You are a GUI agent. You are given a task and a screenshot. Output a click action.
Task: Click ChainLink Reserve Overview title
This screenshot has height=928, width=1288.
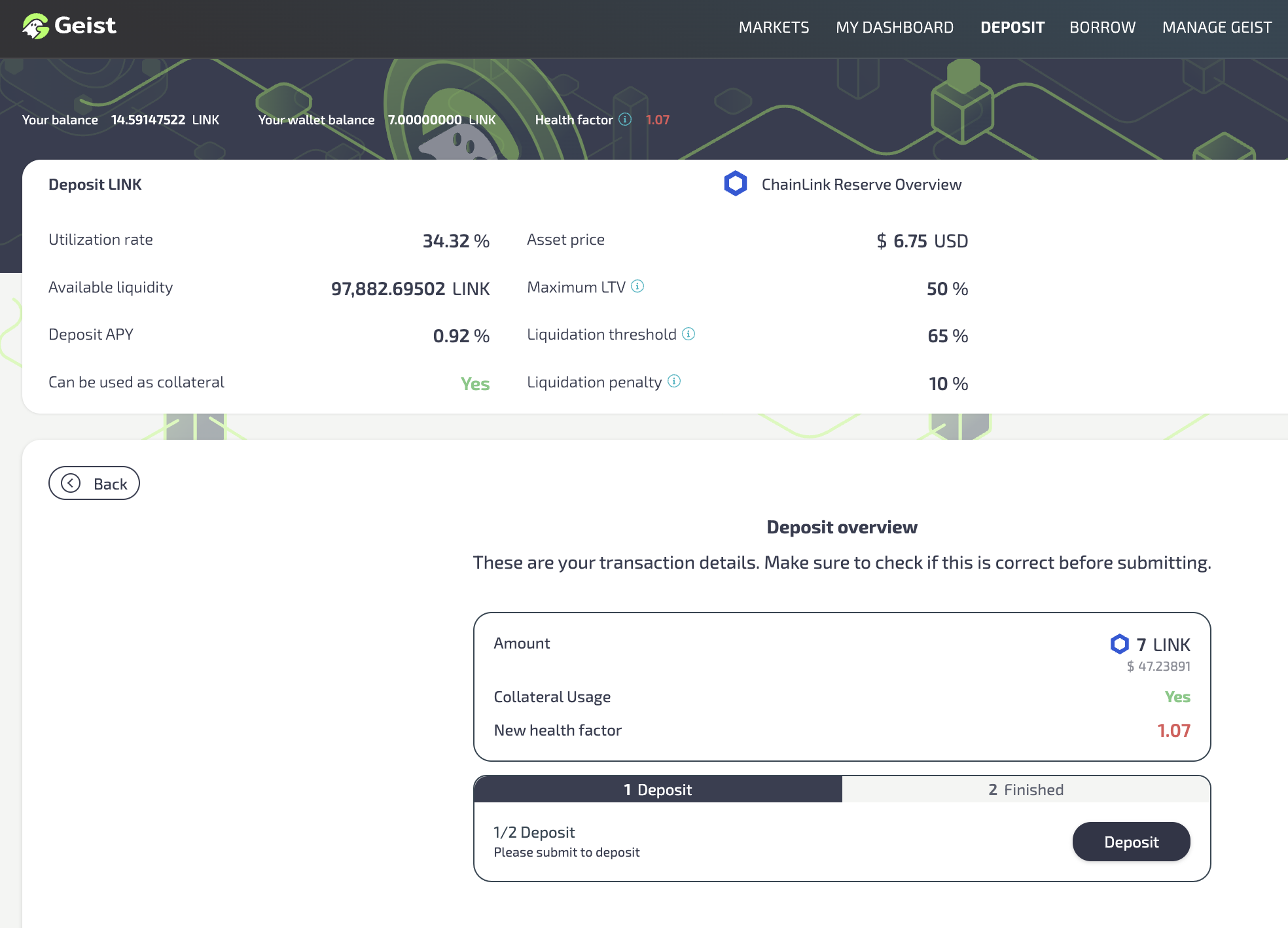point(861,185)
